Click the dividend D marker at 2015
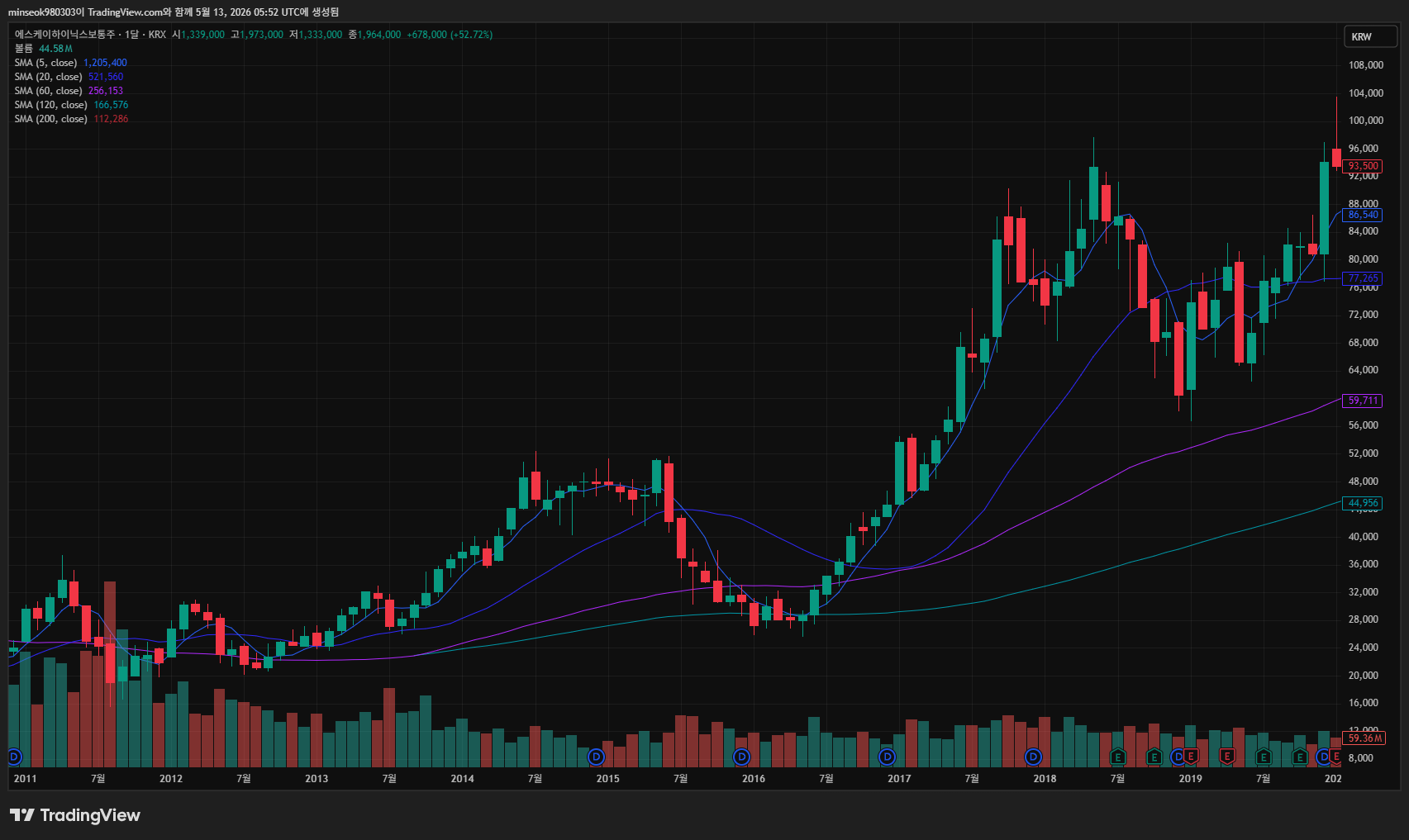Image resolution: width=1409 pixels, height=840 pixels. click(x=595, y=757)
